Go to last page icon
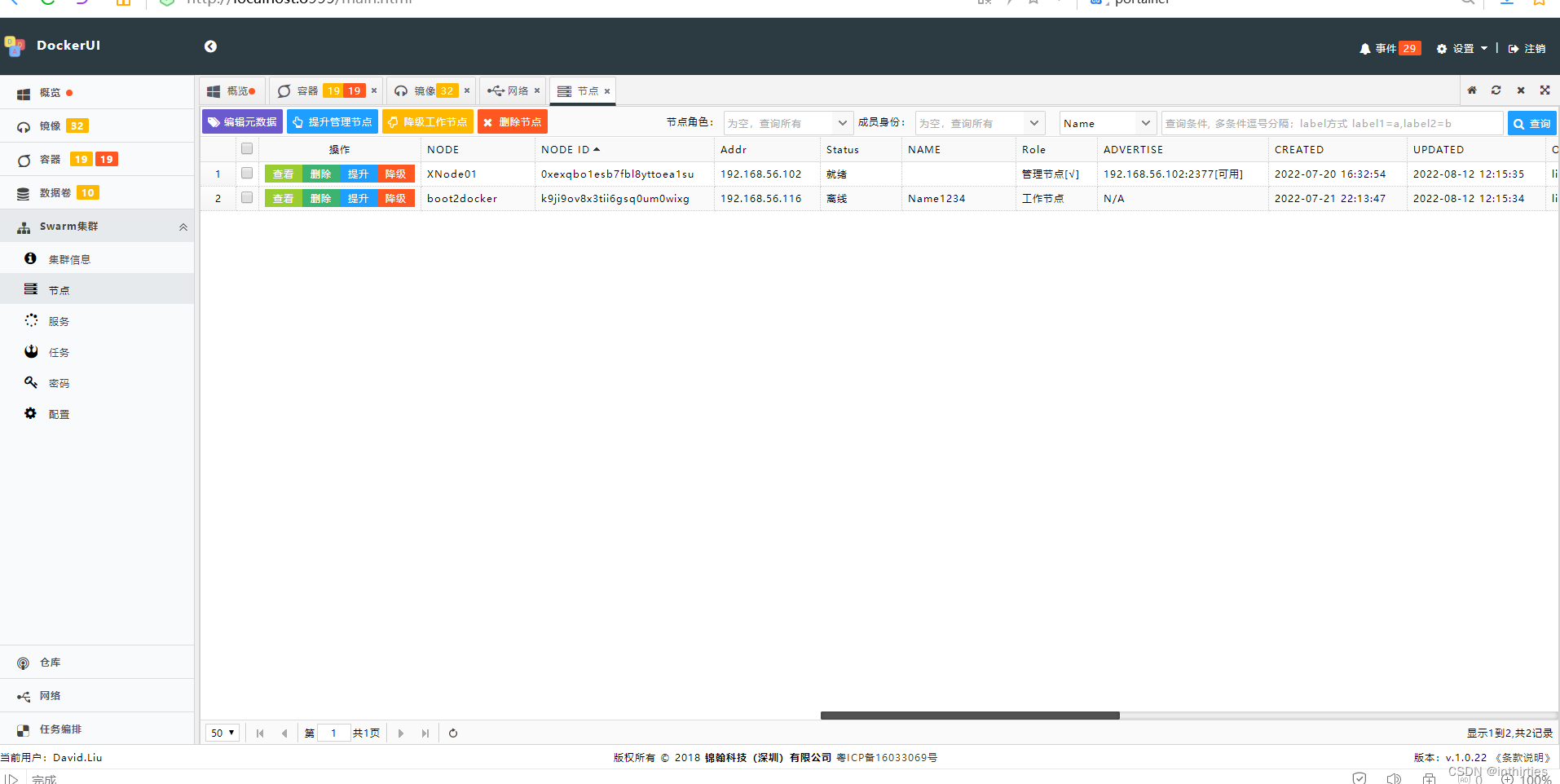The width and height of the screenshot is (1560, 784). point(425,733)
